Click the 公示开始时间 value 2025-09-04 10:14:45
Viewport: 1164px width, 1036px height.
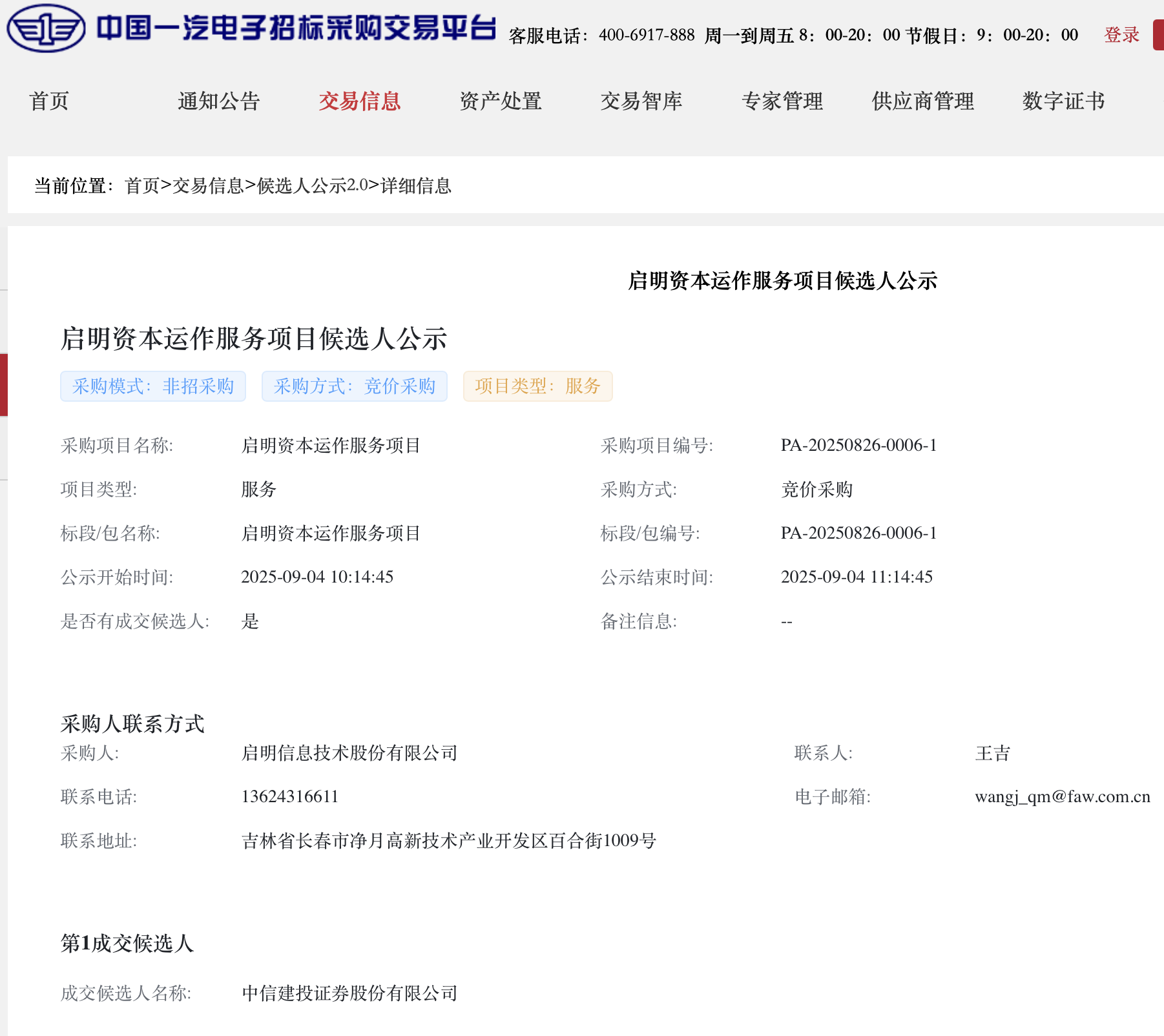[x=317, y=577]
